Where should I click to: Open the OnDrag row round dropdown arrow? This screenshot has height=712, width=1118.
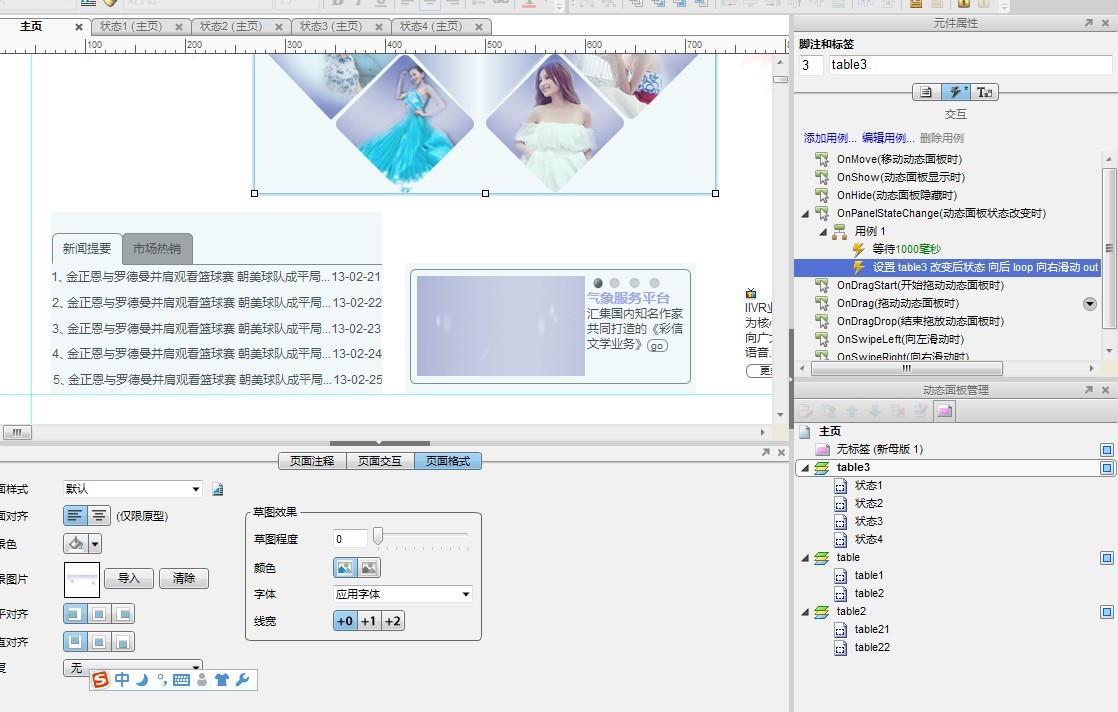1089,304
